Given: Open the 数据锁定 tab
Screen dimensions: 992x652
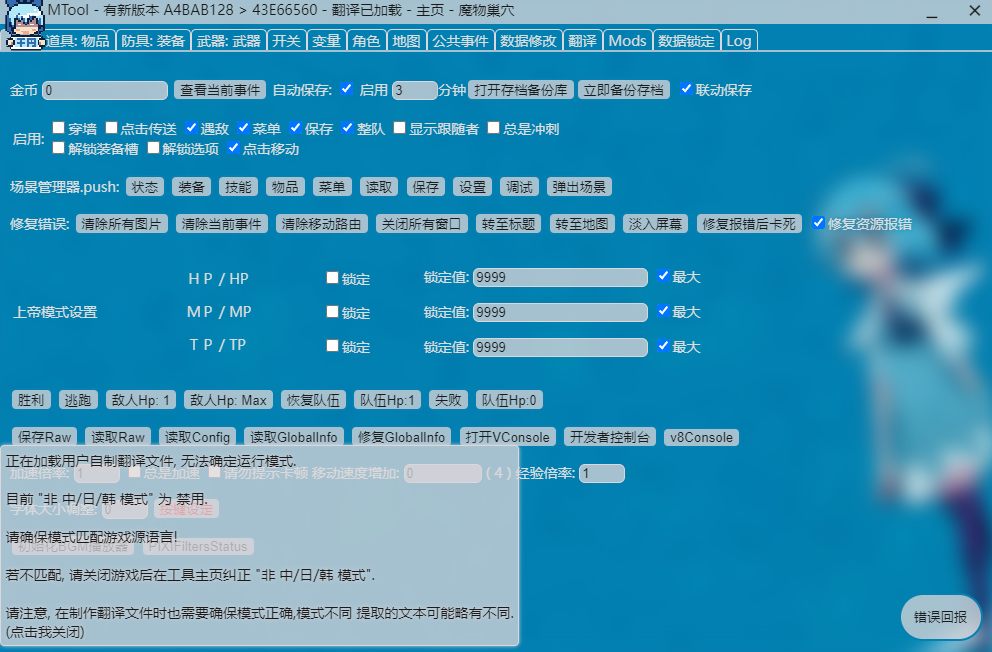Looking at the screenshot, I should pyautogui.click(x=686, y=40).
